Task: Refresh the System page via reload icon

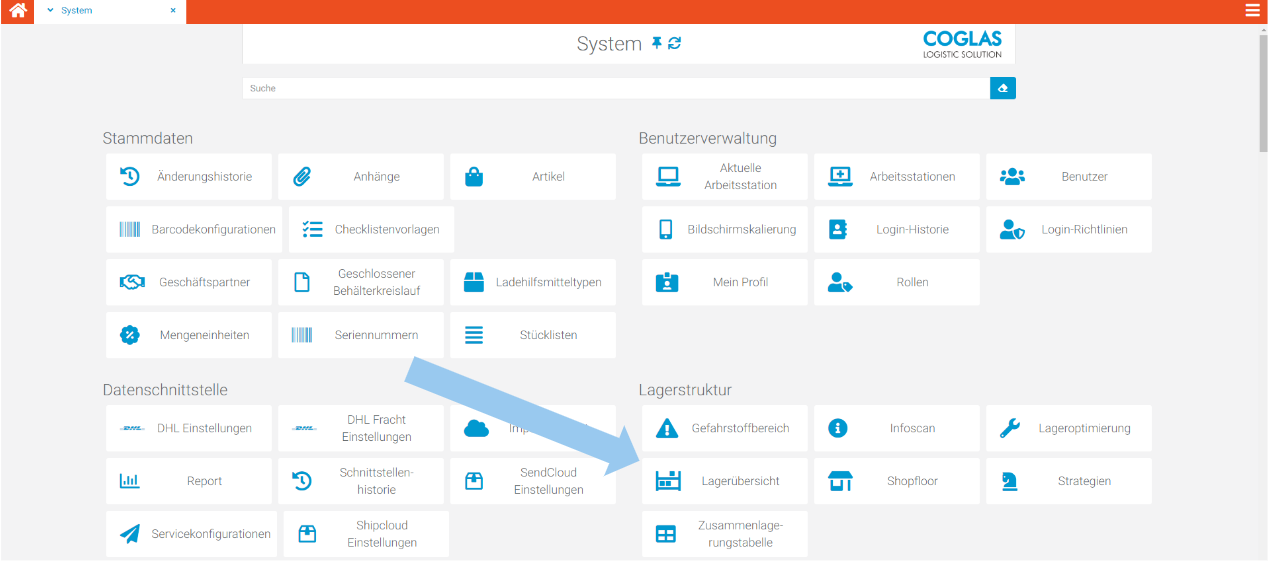Action: point(675,43)
